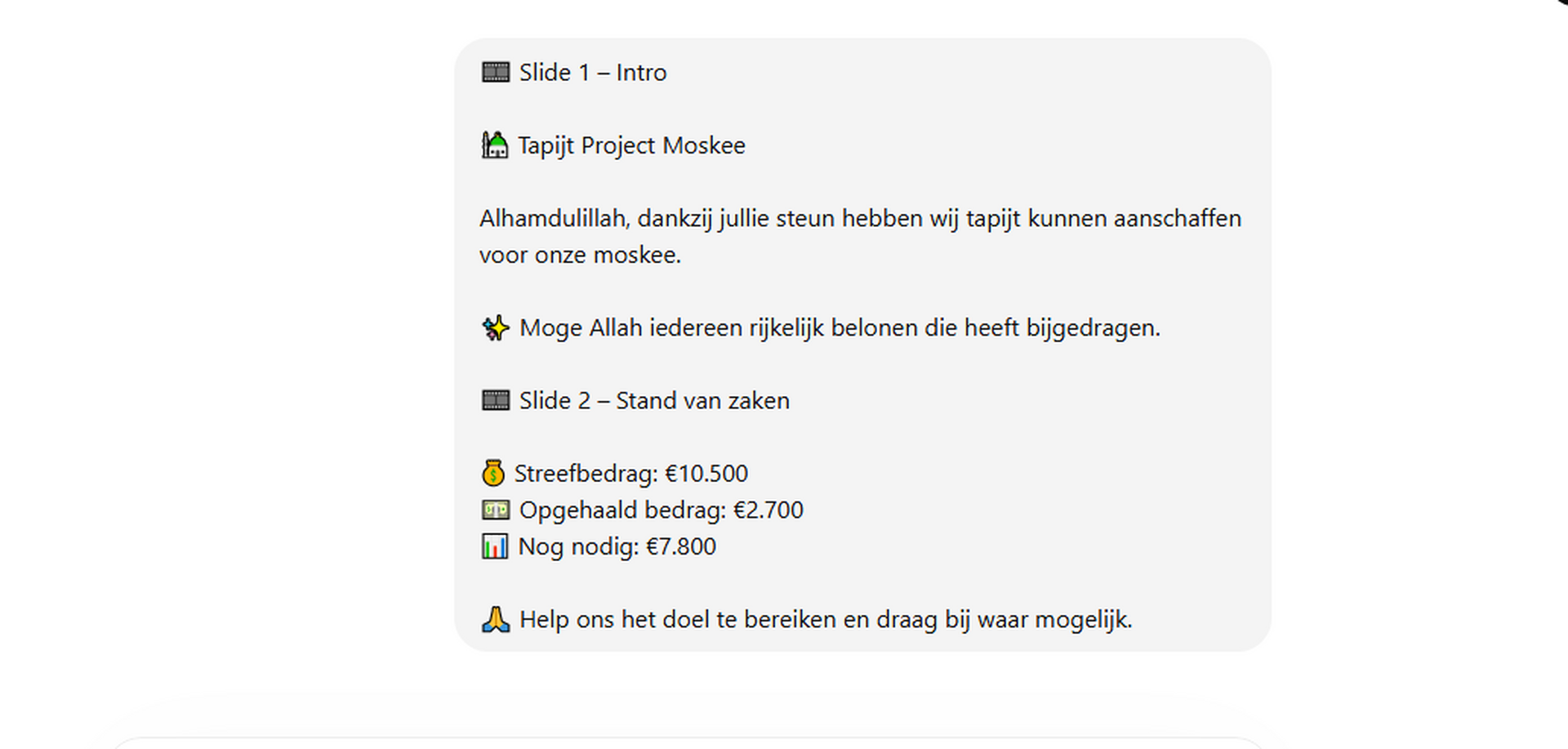Click the bar chart emoji next to Nog nodig
The width and height of the screenshot is (1568, 749).
pos(495,546)
